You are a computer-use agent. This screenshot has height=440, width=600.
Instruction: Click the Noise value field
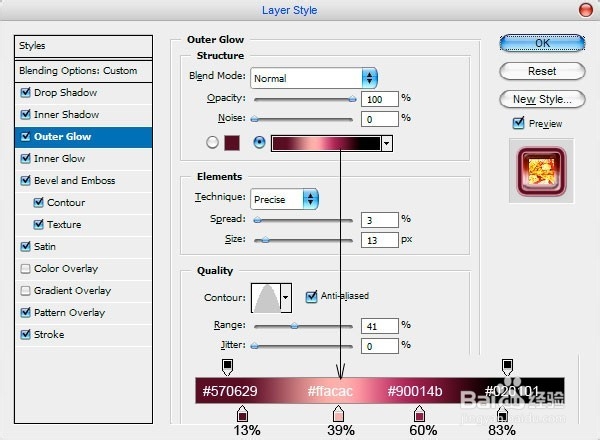pyautogui.click(x=380, y=119)
